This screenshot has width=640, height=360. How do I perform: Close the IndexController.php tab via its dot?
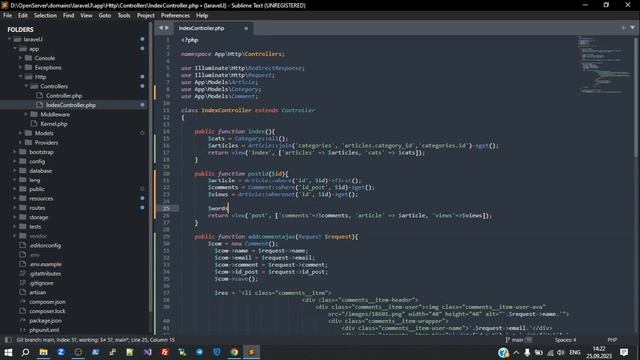click(x=246, y=28)
